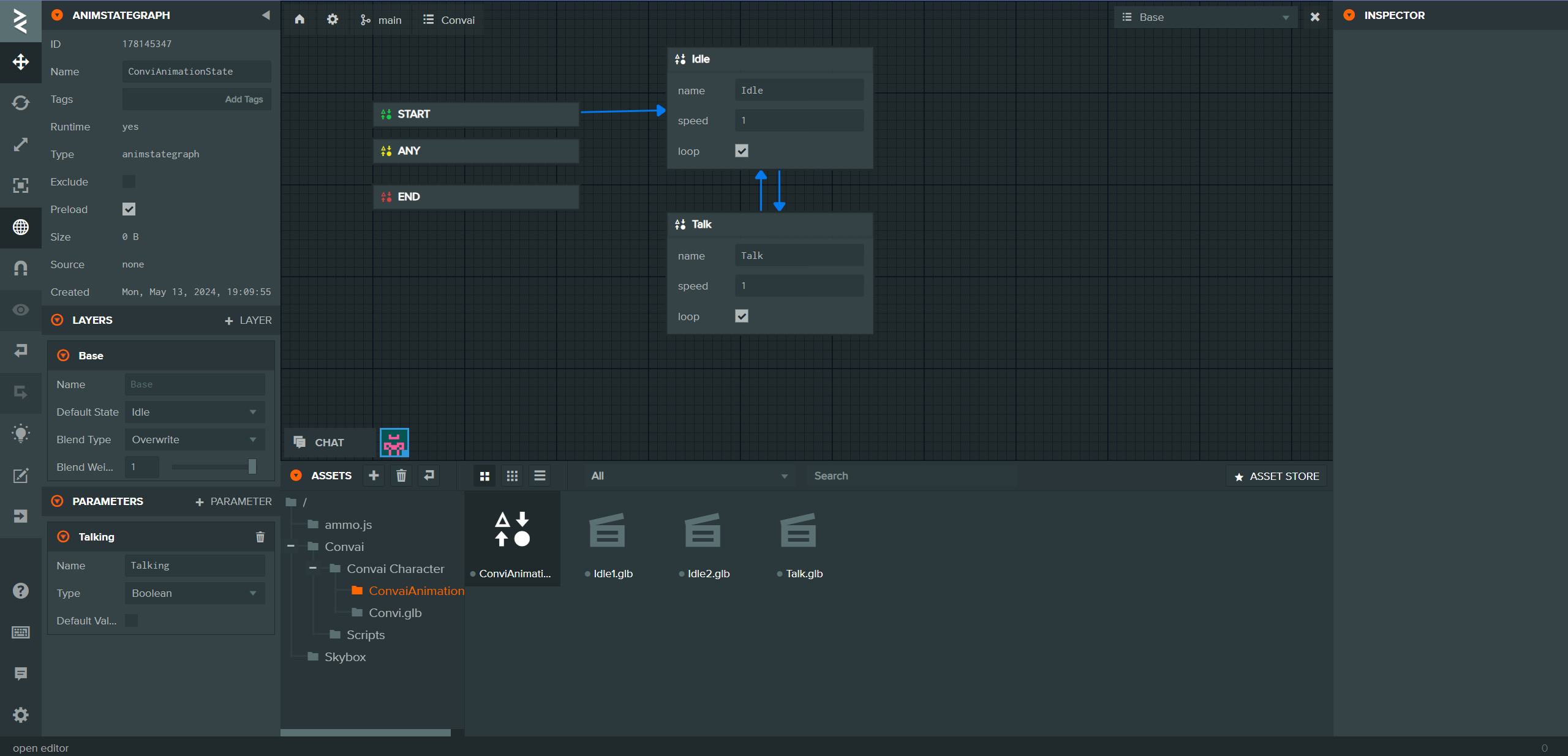Open the Convai menu item
The width and height of the screenshot is (1568, 756).
pyautogui.click(x=449, y=20)
